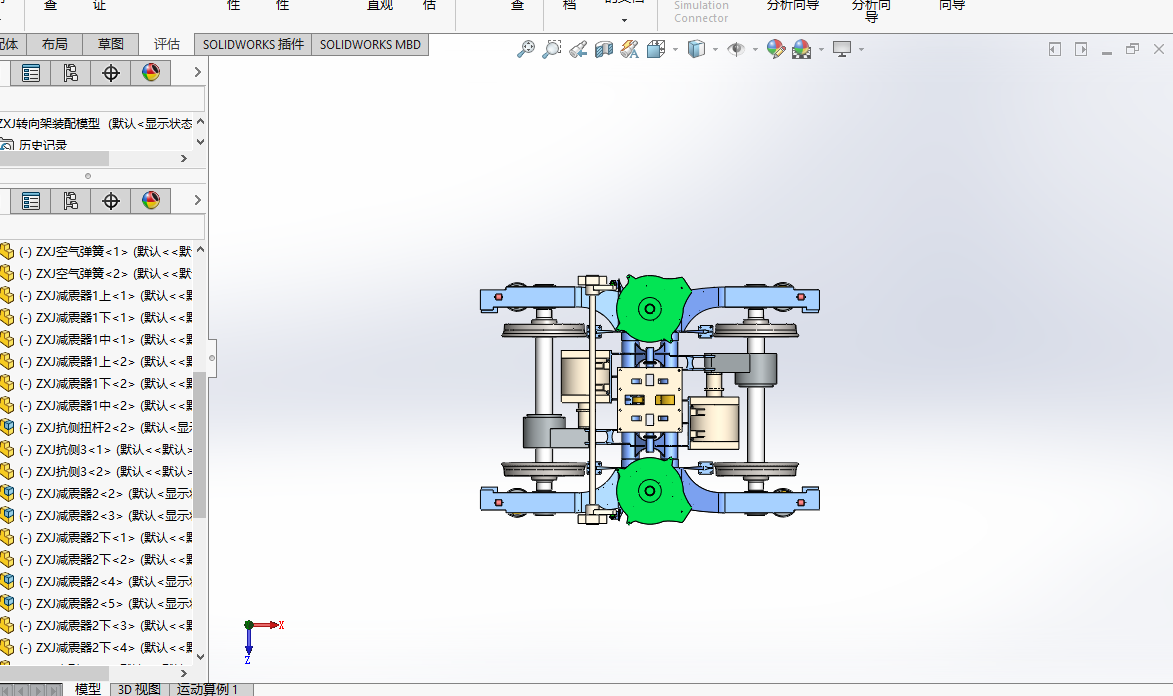
Task: Click Simulation Connector ribbon button
Action: [x=701, y=11]
